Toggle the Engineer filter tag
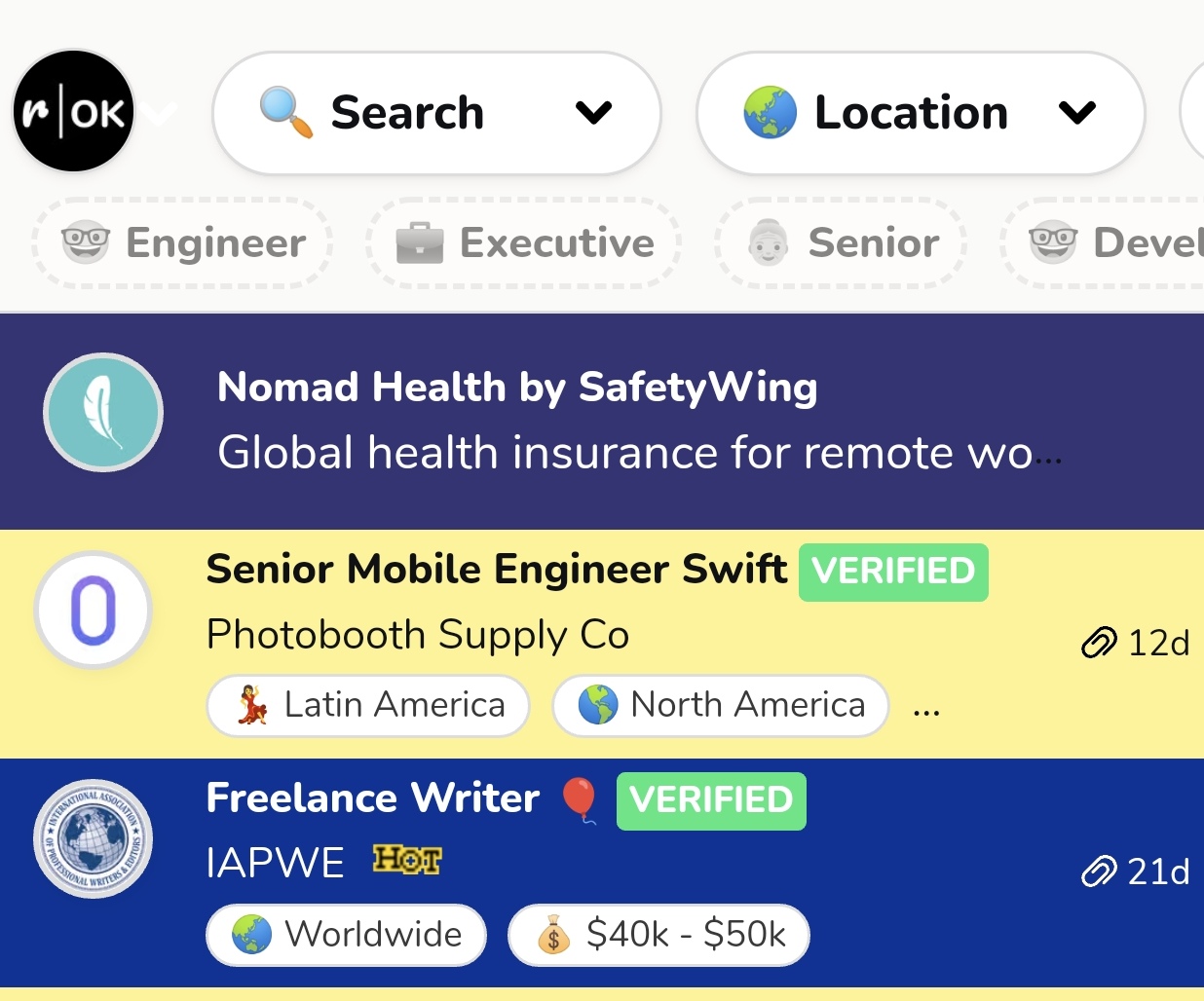The height and width of the screenshot is (1001, 1204). tap(183, 242)
